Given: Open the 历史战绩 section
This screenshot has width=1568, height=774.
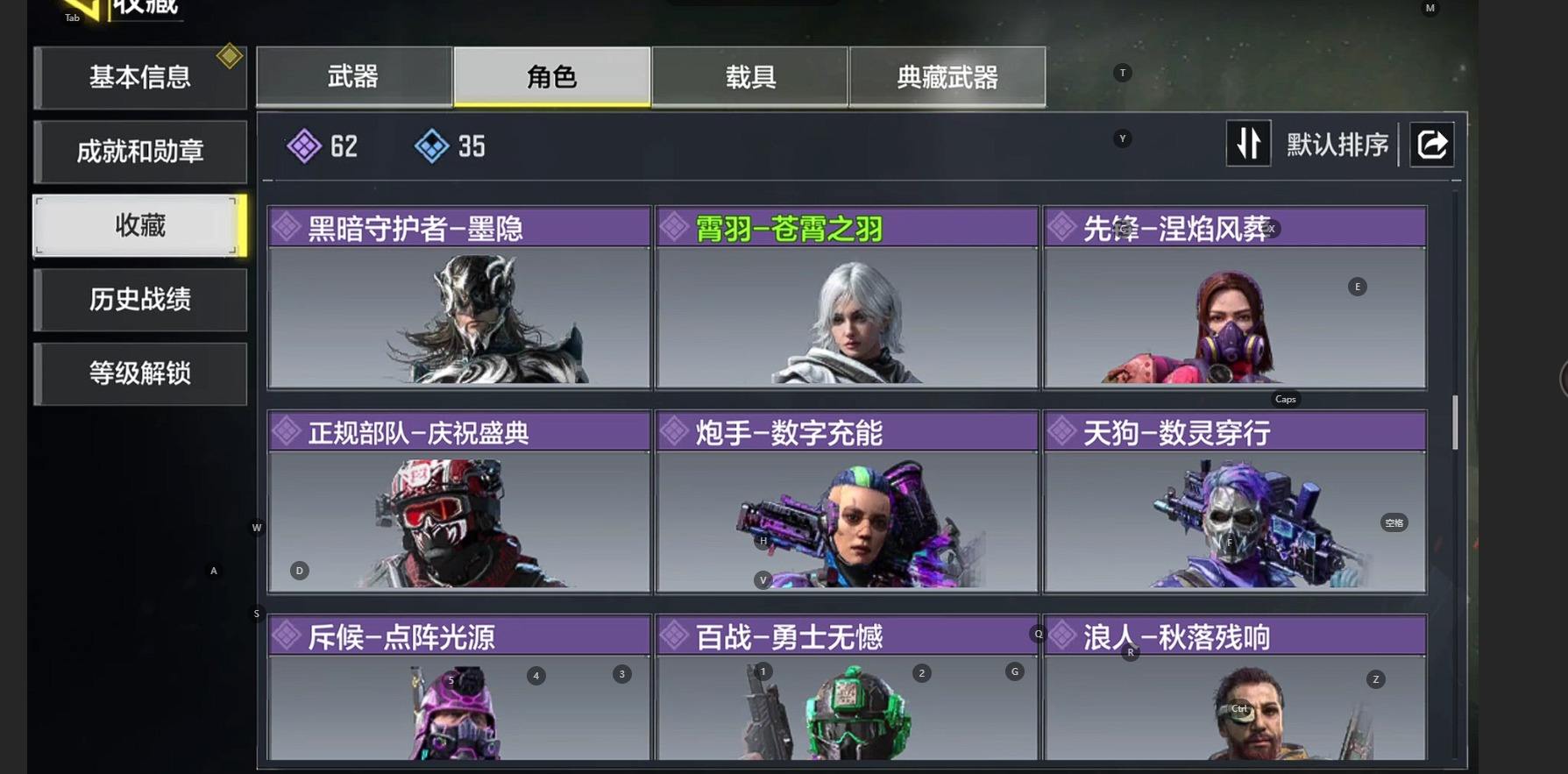Looking at the screenshot, I should (x=140, y=300).
